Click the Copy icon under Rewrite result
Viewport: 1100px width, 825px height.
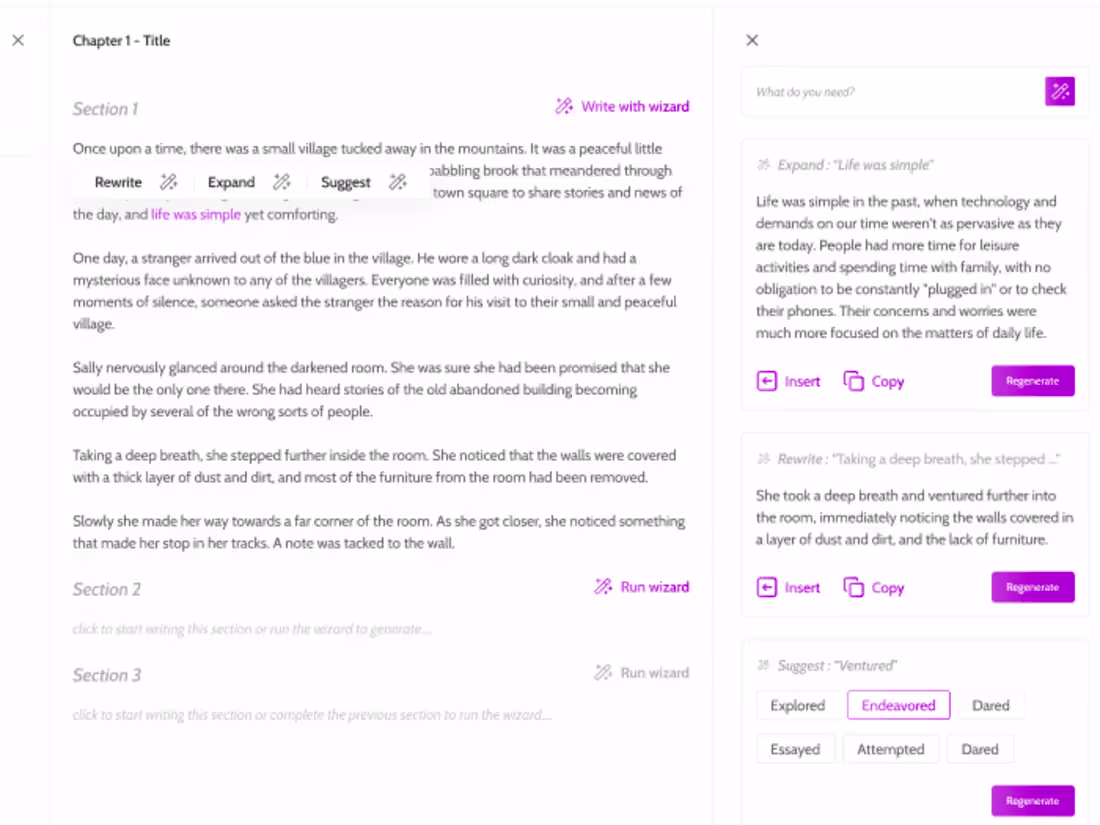[853, 587]
